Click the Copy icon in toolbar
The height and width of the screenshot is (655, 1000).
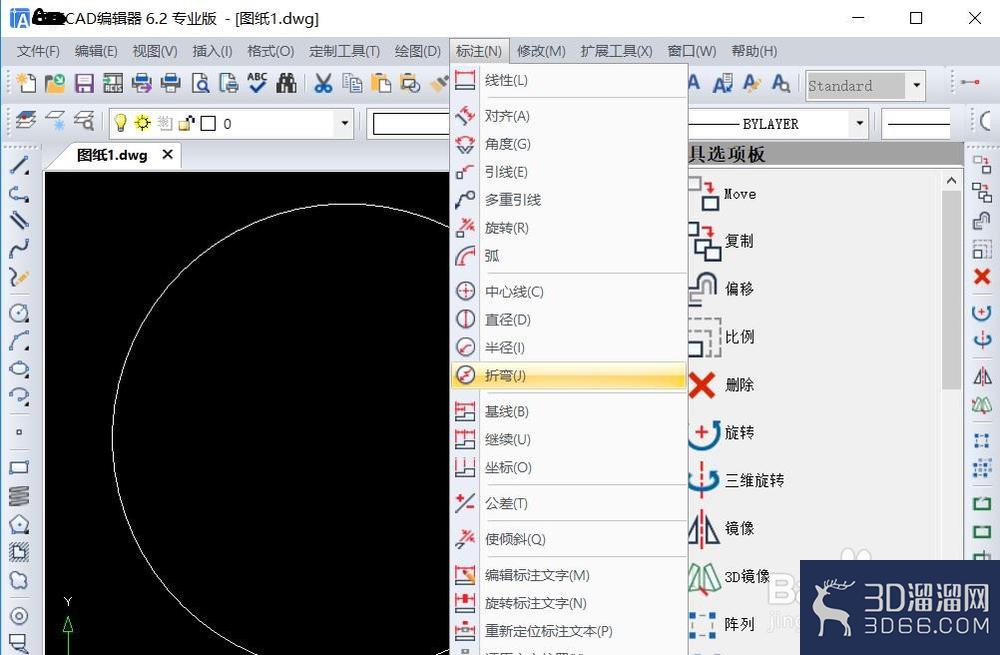(352, 84)
